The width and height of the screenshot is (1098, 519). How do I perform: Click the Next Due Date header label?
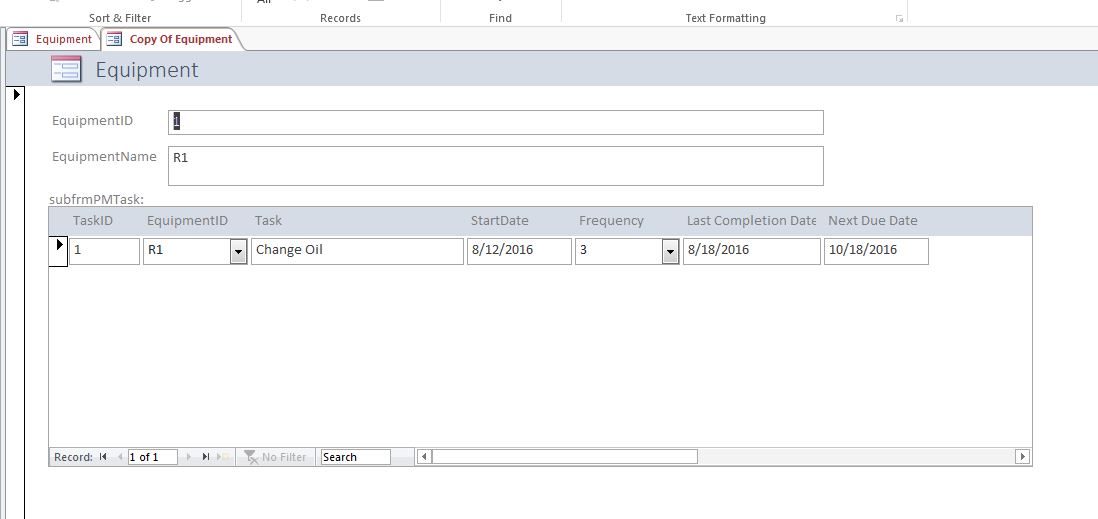[873, 221]
